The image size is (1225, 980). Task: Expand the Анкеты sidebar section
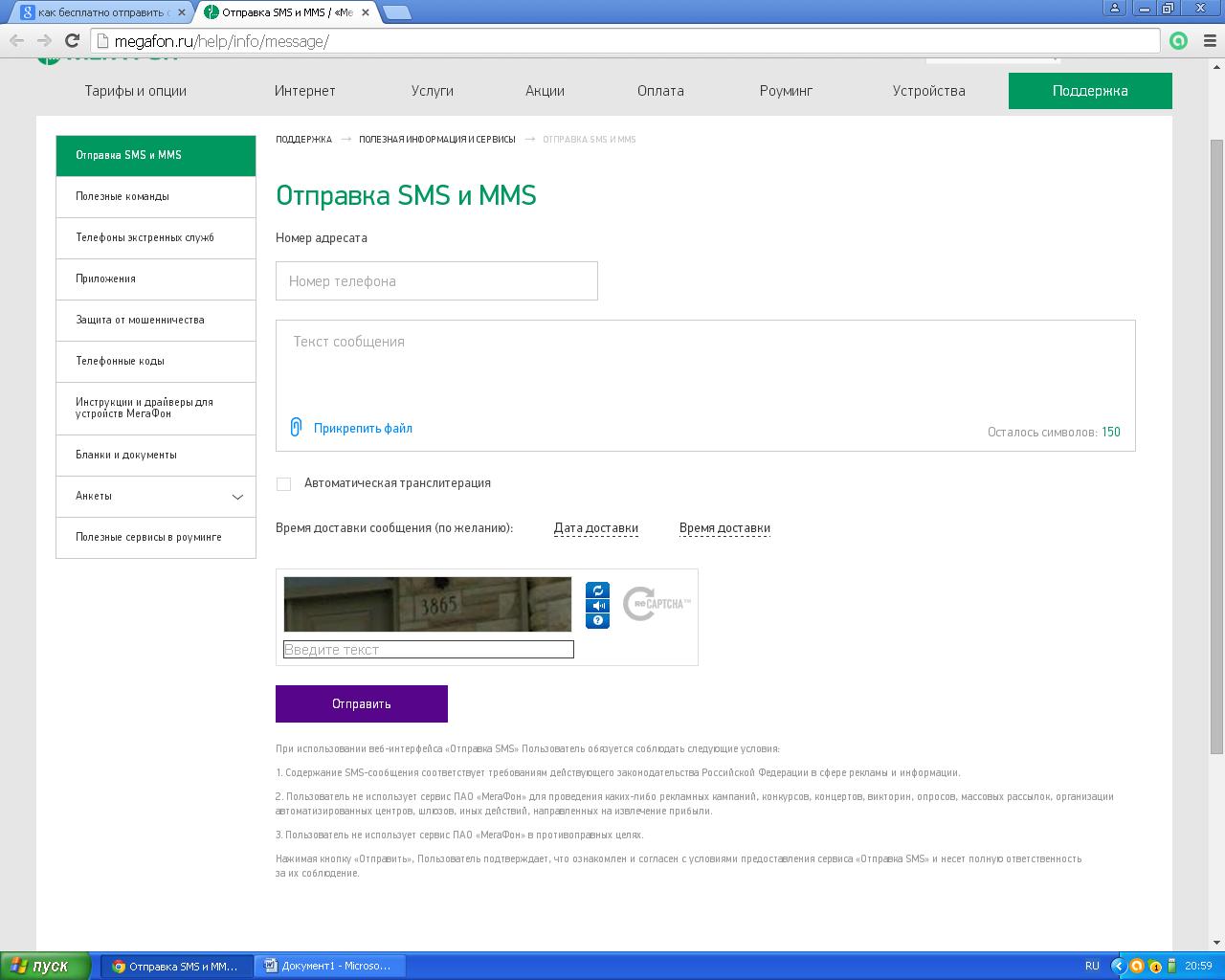[x=237, y=497]
